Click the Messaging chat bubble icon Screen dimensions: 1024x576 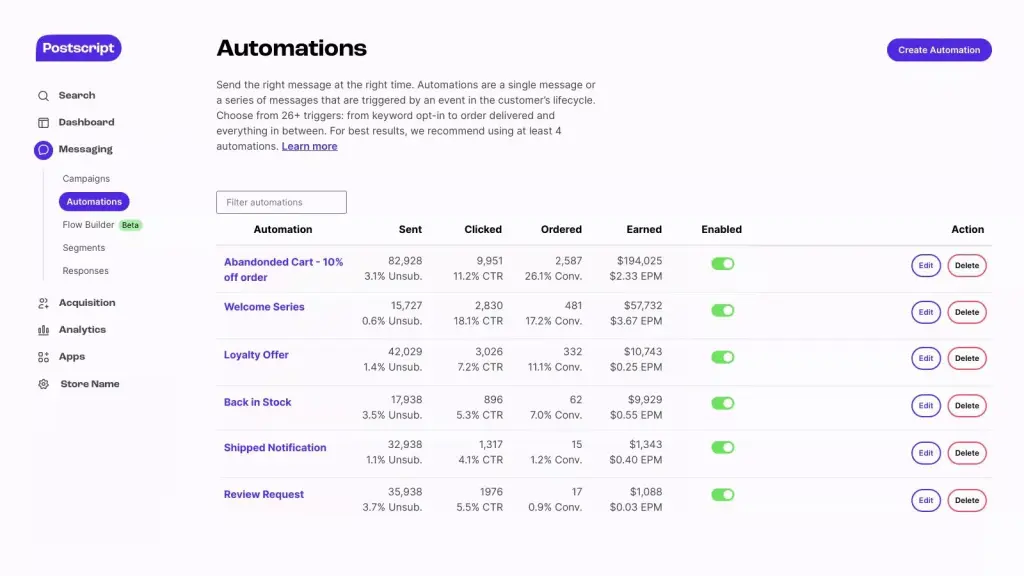[43, 150]
